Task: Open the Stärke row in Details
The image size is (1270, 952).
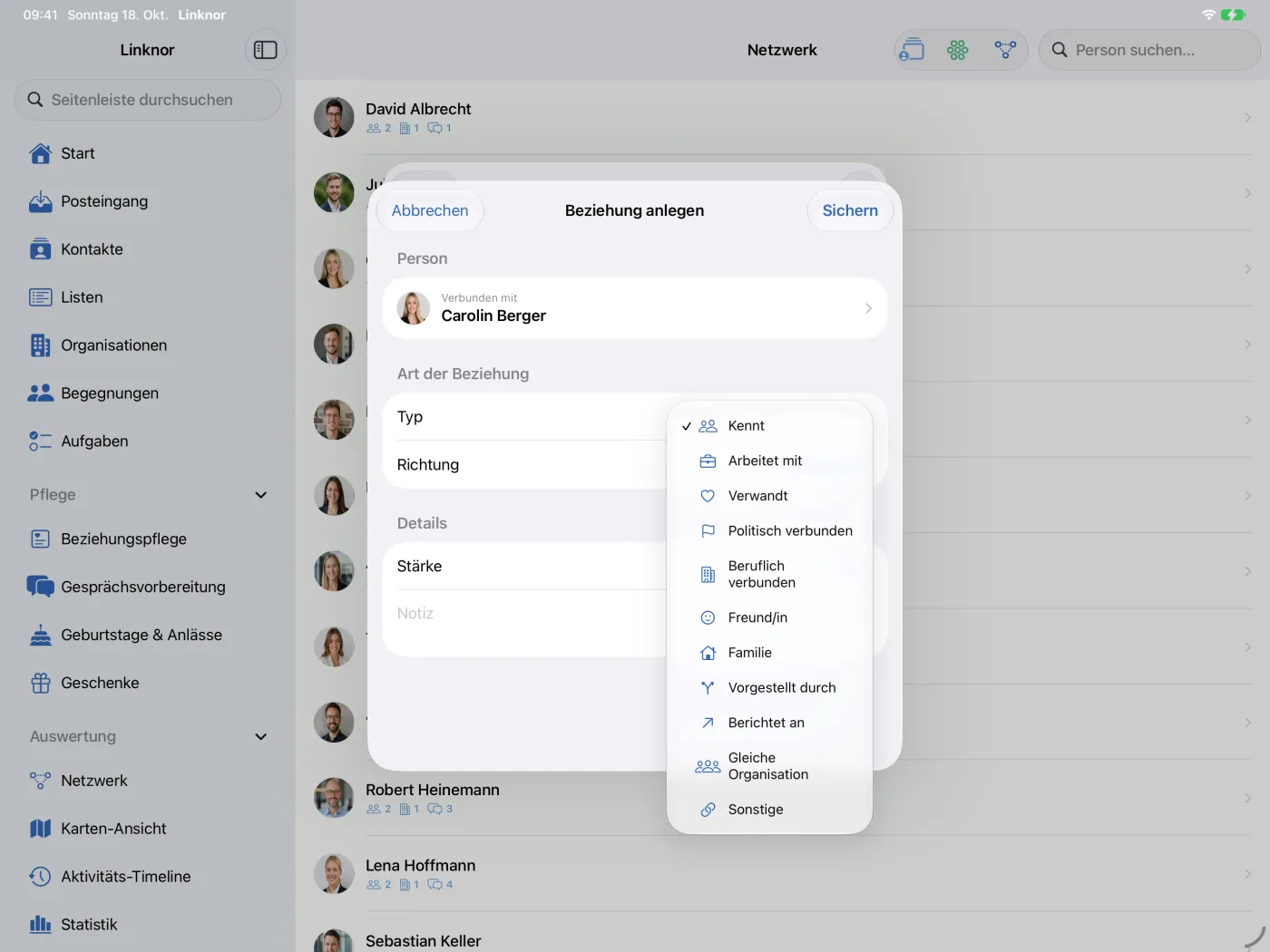Action: [x=635, y=567]
